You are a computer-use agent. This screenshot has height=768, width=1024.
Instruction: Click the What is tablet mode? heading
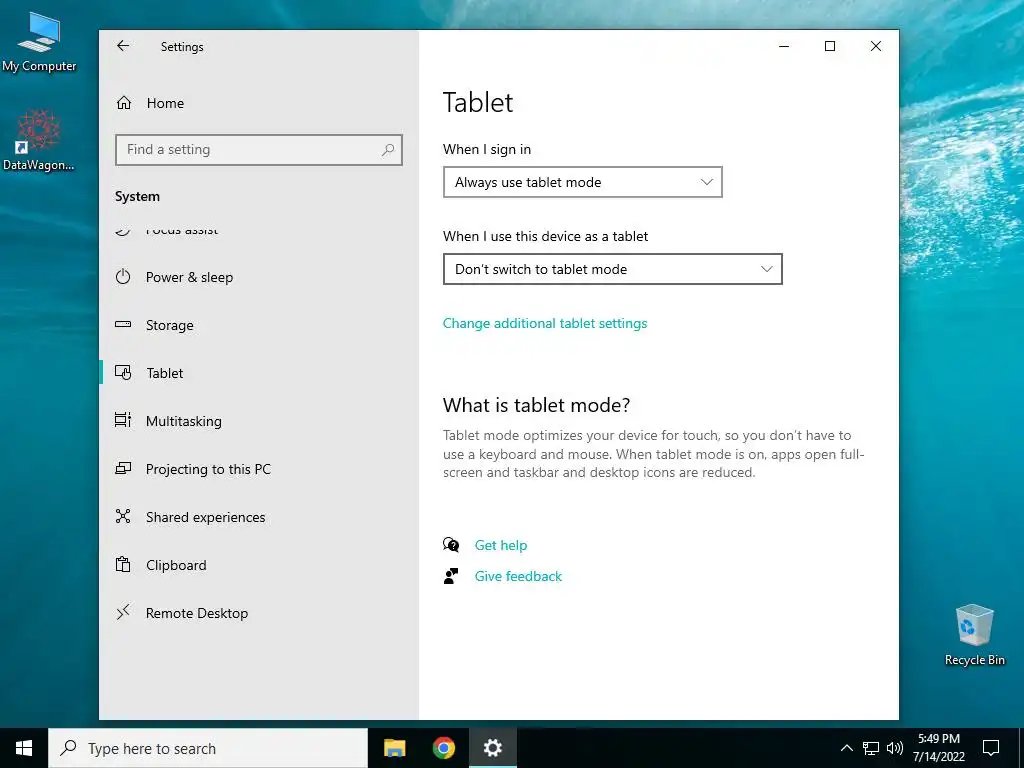point(537,405)
